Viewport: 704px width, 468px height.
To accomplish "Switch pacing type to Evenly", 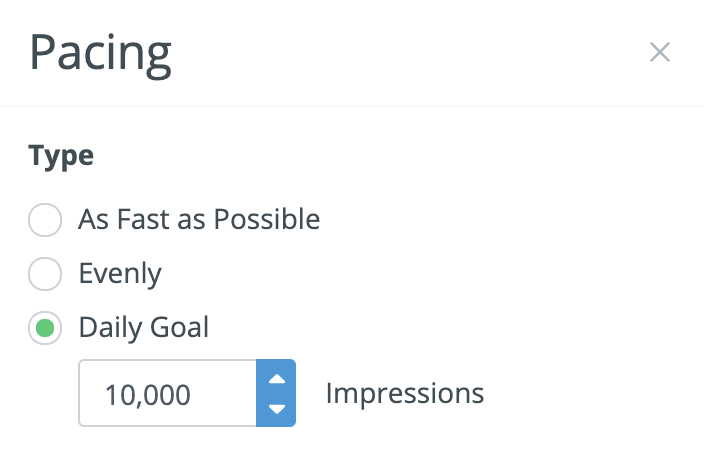I will [x=45, y=273].
